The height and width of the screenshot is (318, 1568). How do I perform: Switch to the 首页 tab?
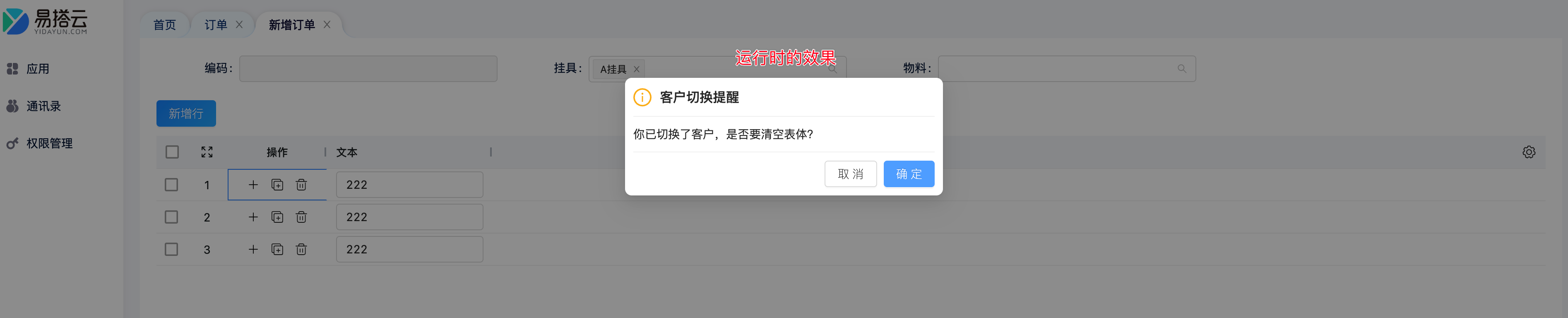click(164, 25)
